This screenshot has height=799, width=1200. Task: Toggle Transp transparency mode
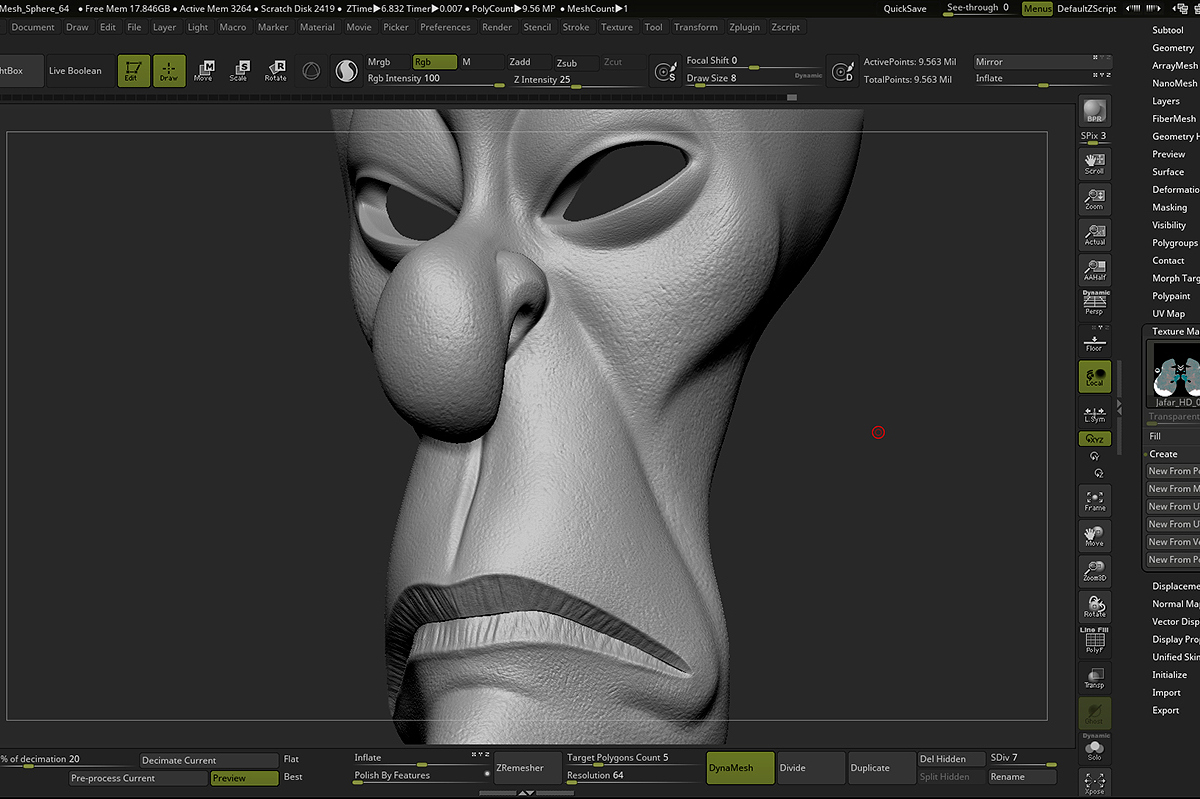1094,677
